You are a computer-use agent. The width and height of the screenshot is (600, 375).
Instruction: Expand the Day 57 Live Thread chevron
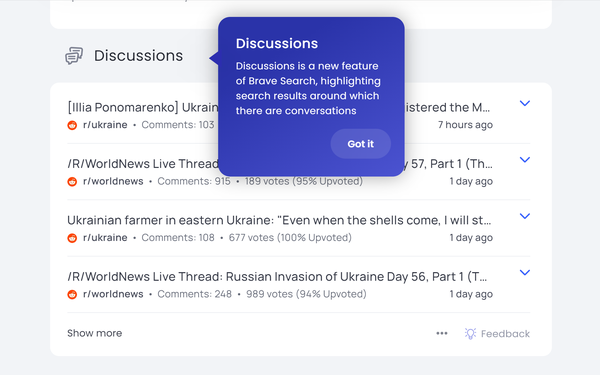525,160
